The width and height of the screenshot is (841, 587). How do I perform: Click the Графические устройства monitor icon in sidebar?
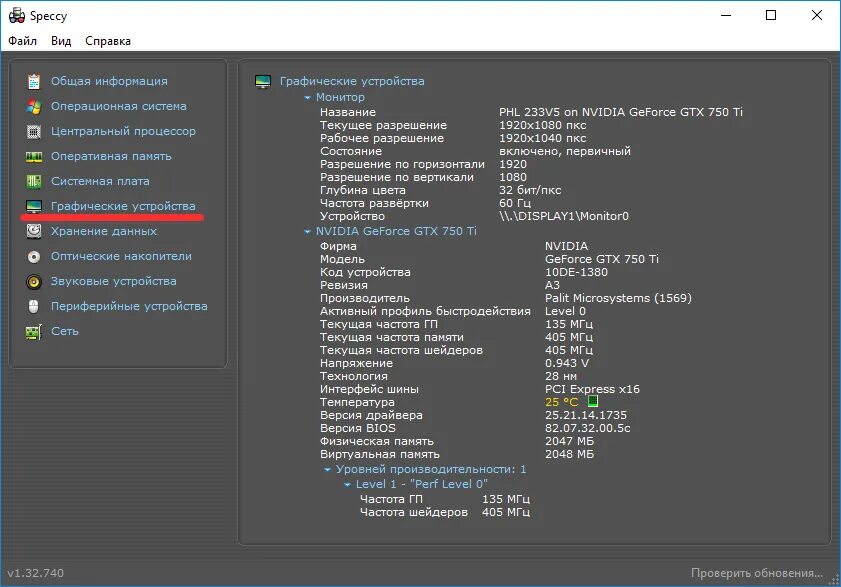click(x=34, y=207)
